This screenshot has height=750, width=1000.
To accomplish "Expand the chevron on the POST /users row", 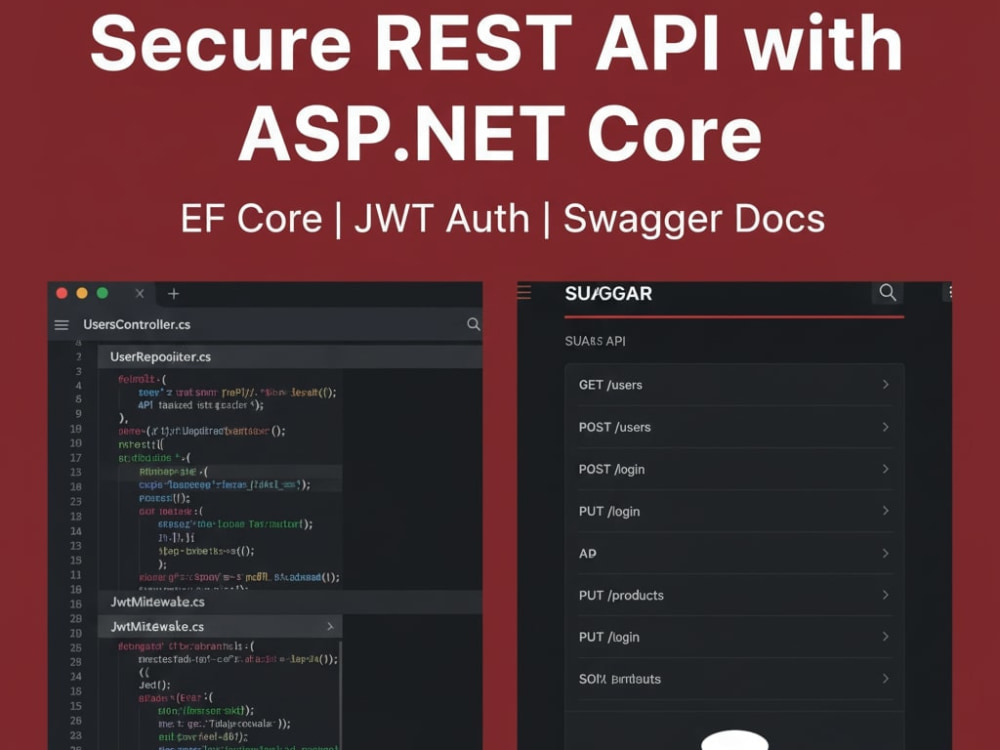I will (x=885, y=427).
